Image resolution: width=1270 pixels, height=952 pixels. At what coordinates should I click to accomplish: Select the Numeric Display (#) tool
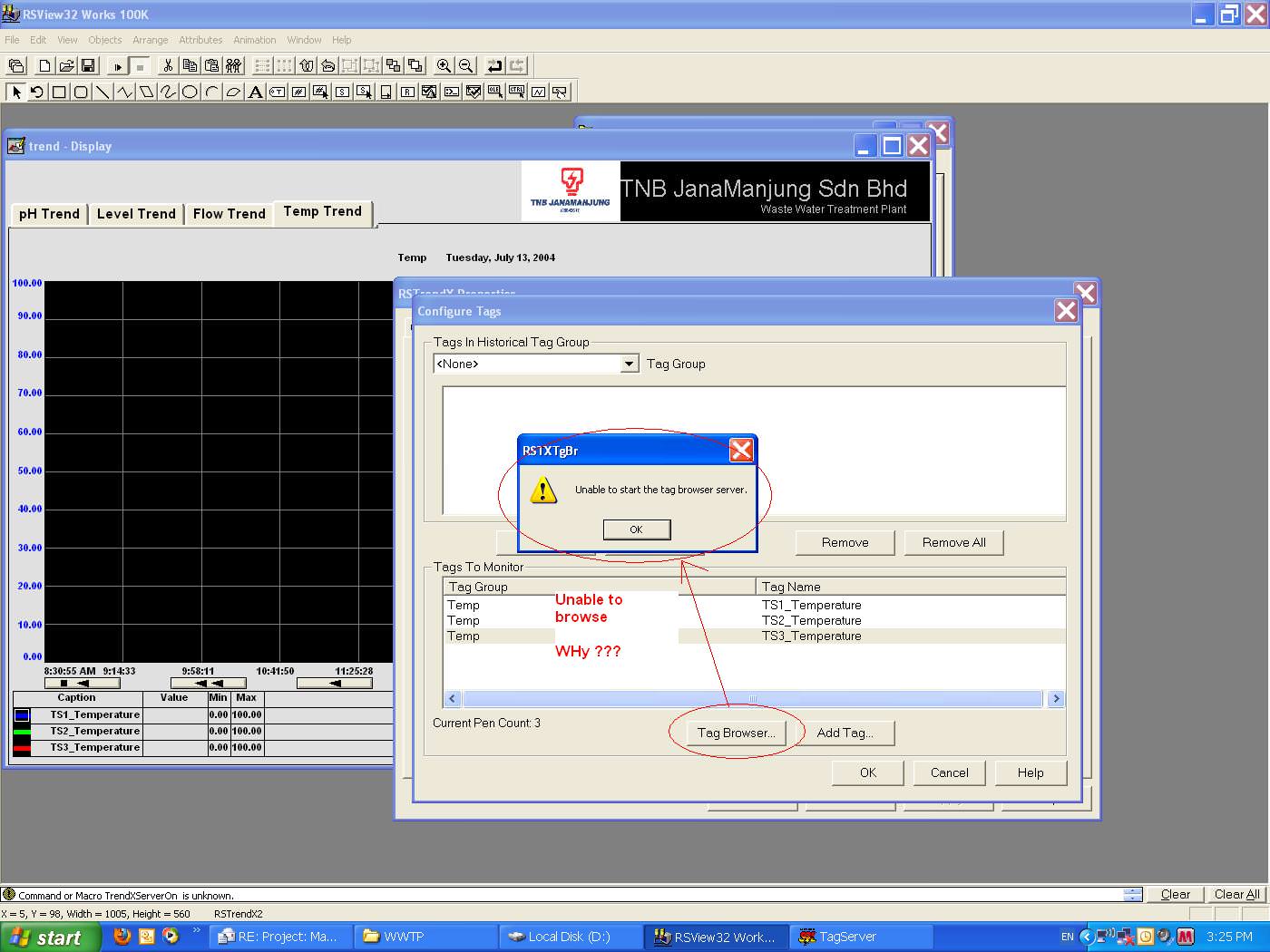tap(298, 92)
